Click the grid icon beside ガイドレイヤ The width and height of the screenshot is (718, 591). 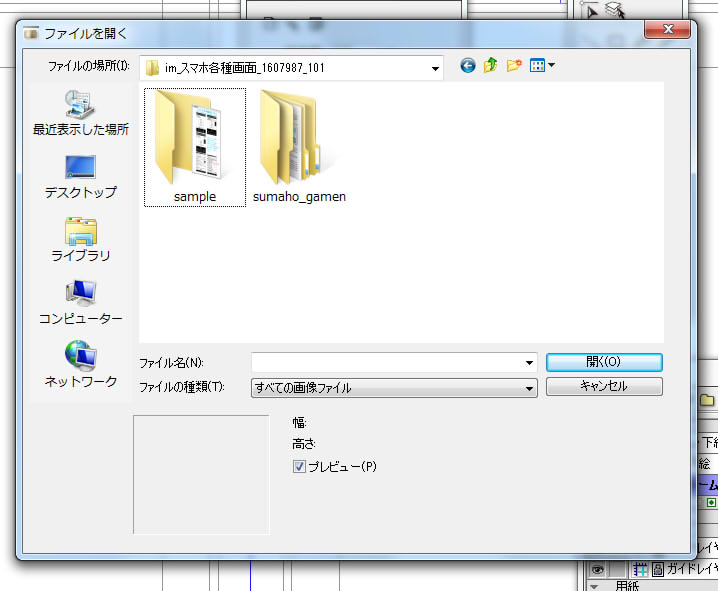tap(640, 569)
